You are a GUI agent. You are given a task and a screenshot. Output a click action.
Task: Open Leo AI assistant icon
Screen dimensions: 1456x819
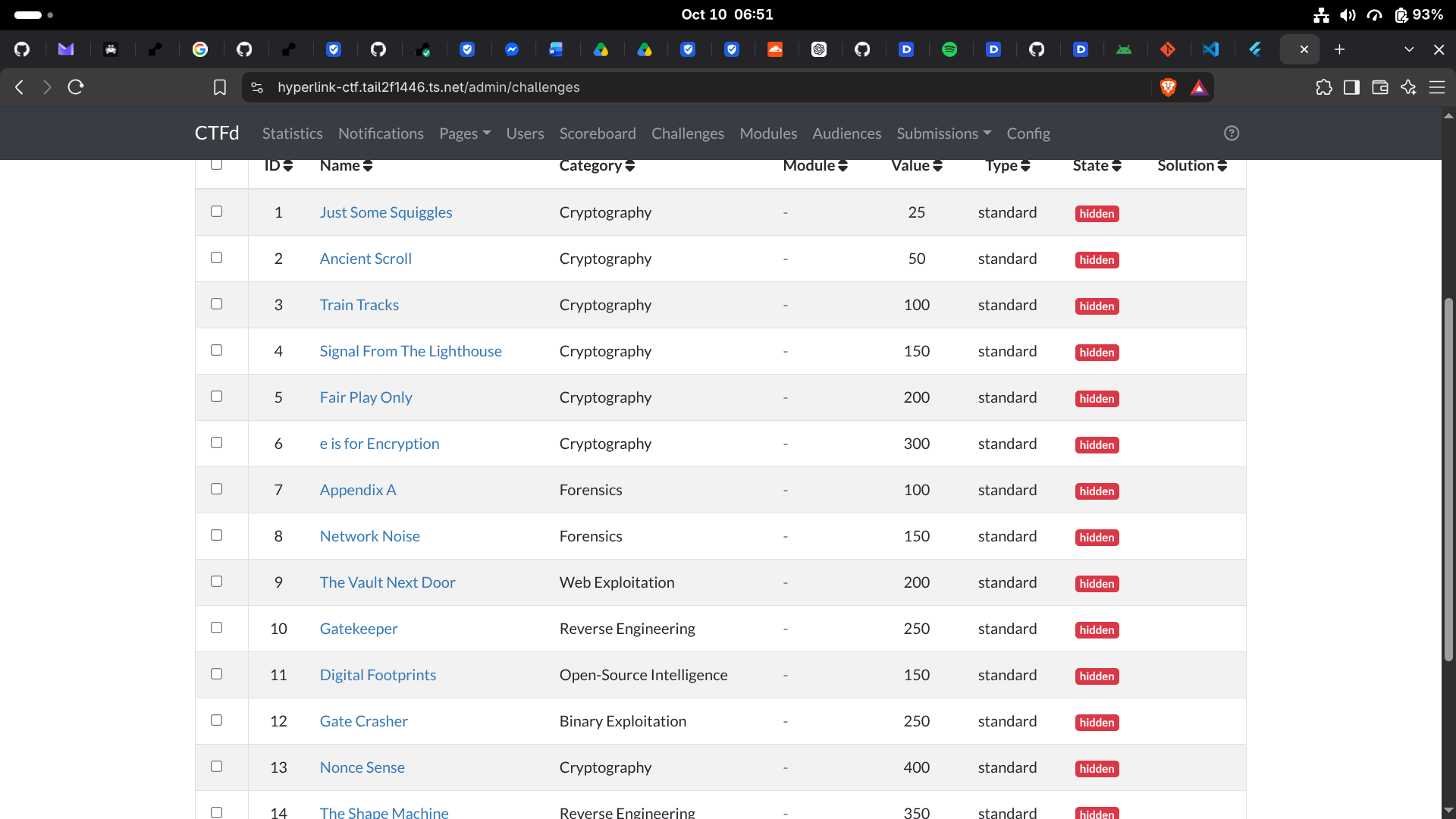point(1408,87)
